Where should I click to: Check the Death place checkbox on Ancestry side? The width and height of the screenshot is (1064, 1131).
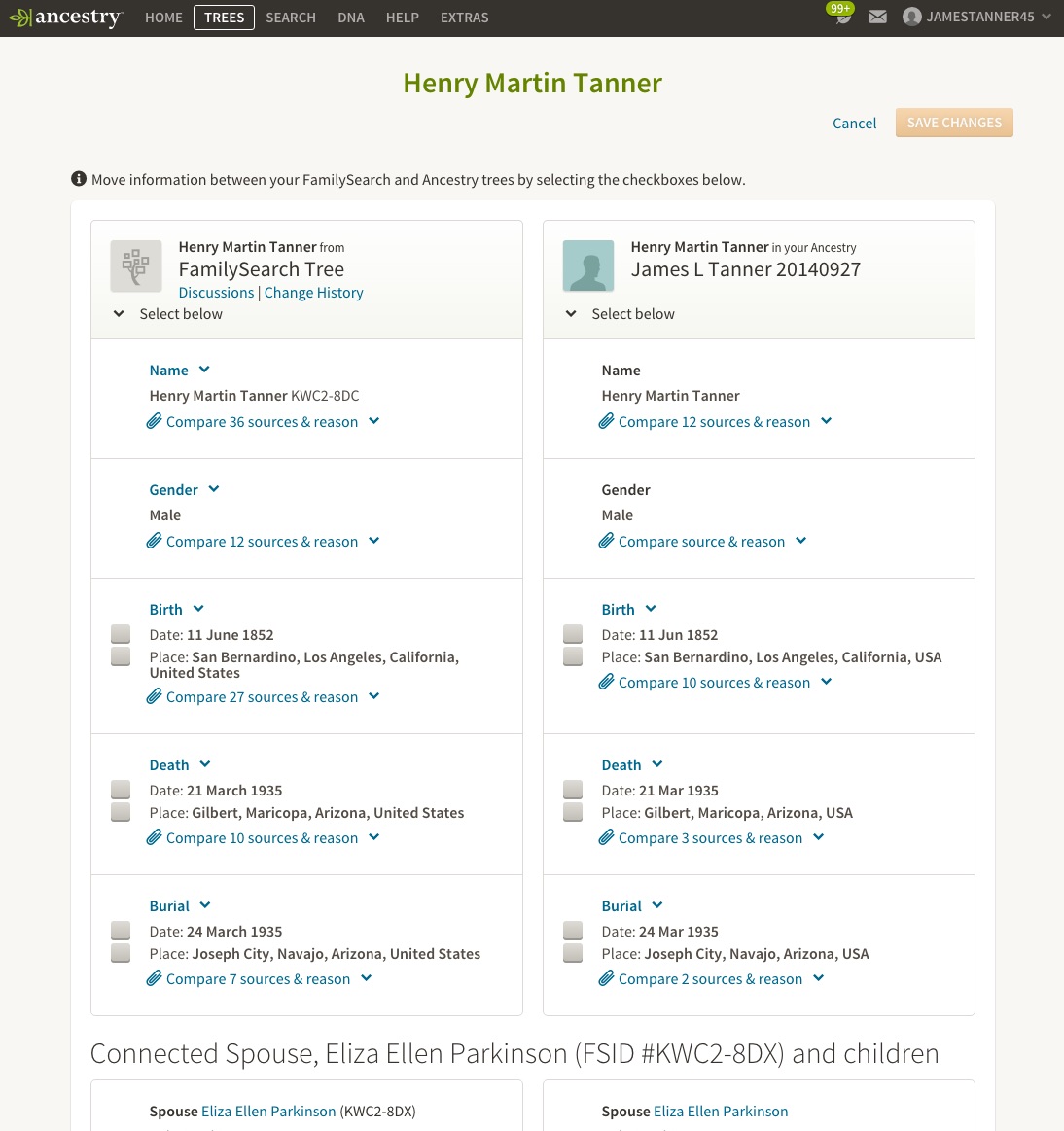(x=572, y=811)
